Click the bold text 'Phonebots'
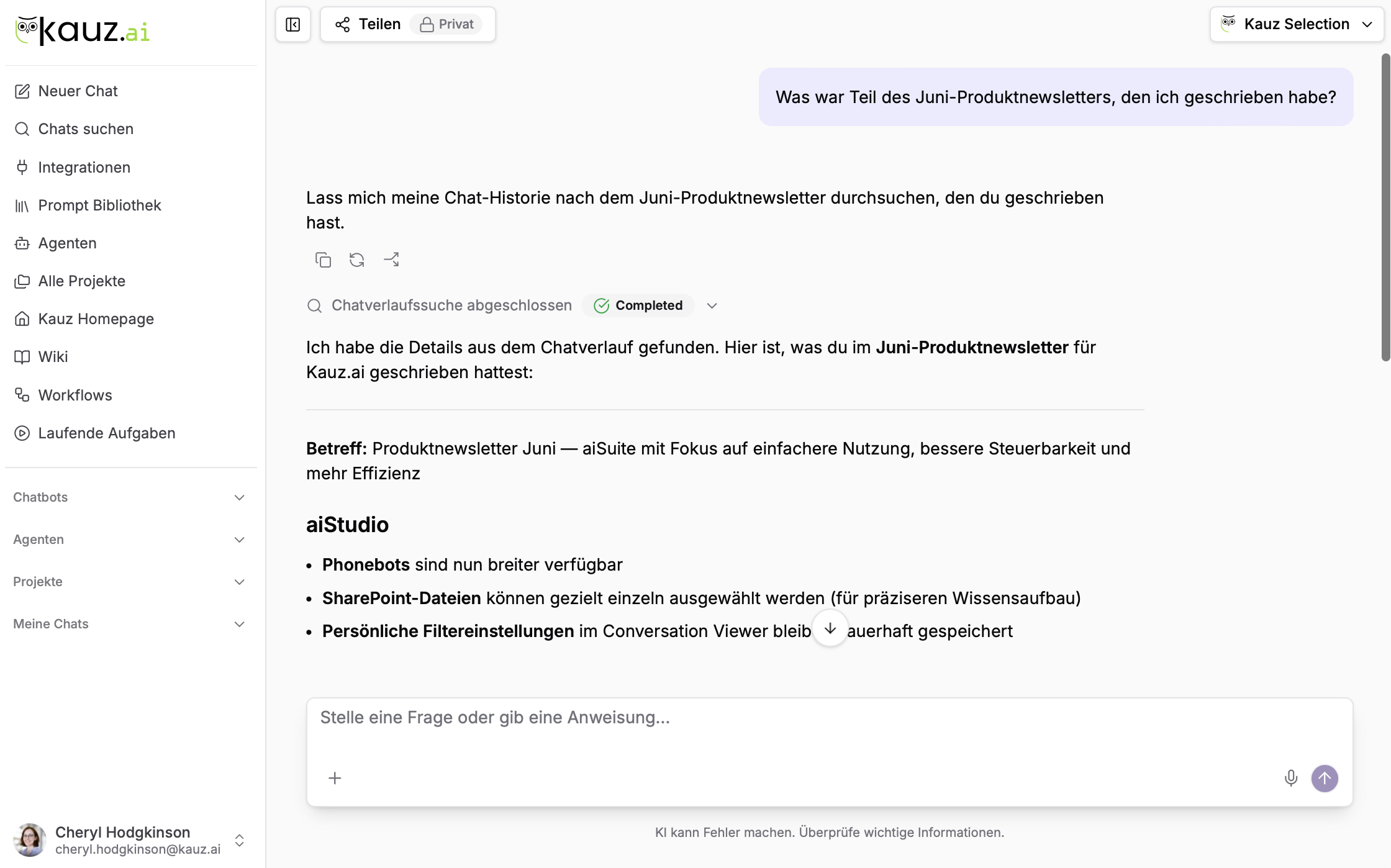 366,564
